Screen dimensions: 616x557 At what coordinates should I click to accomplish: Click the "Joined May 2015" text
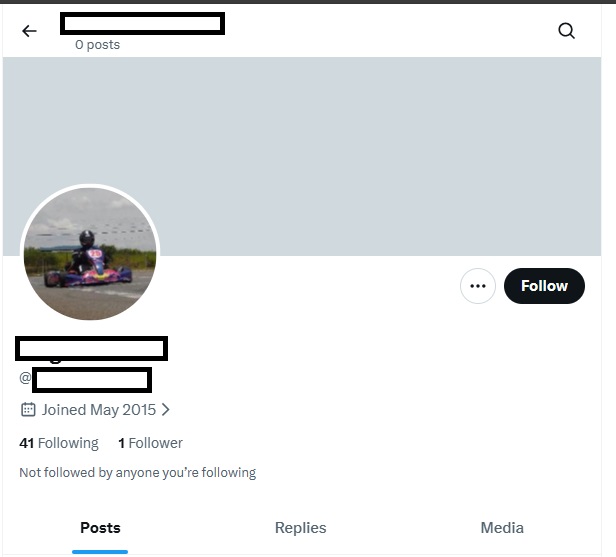(x=99, y=409)
